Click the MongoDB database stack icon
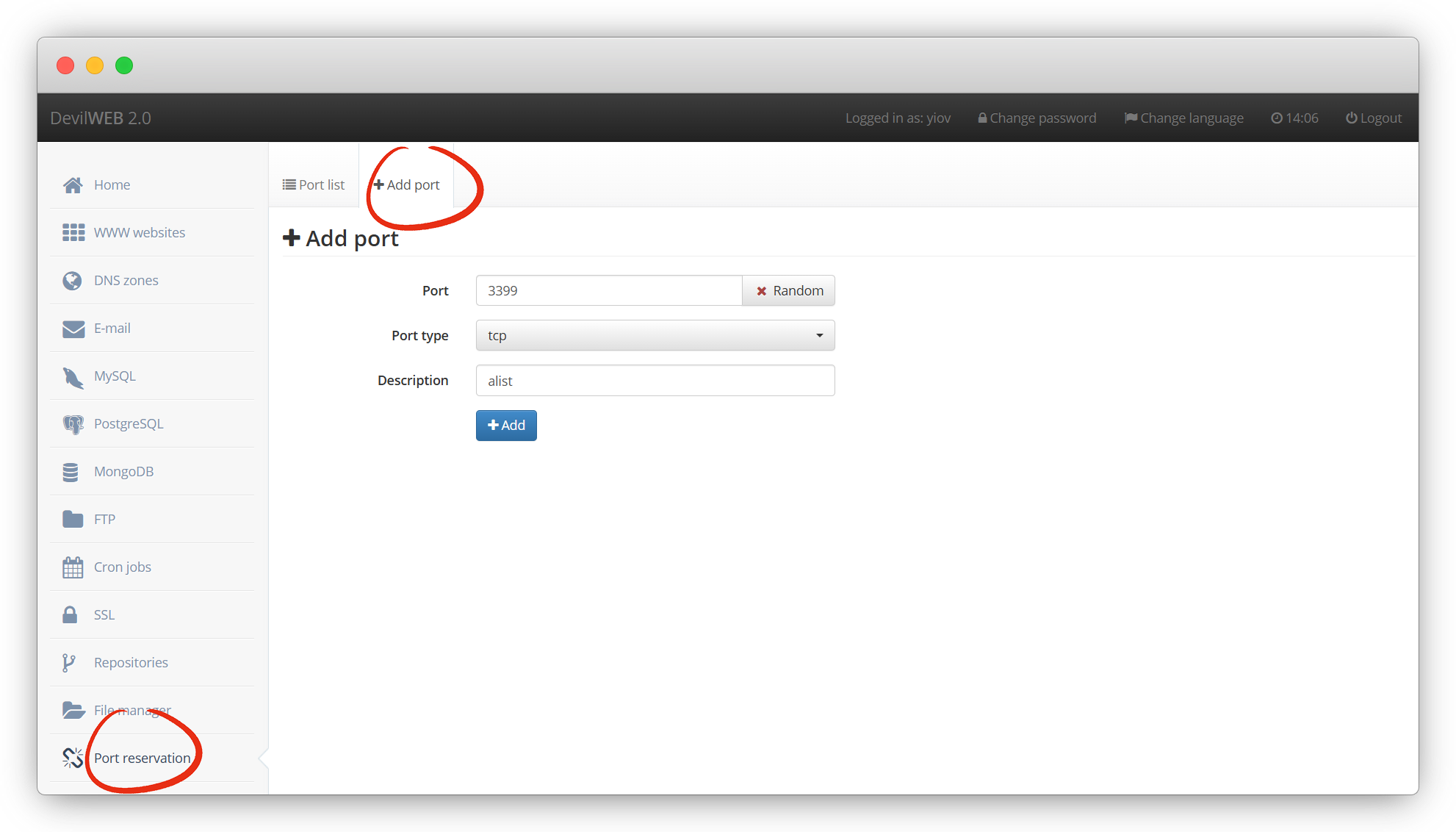 [71, 472]
